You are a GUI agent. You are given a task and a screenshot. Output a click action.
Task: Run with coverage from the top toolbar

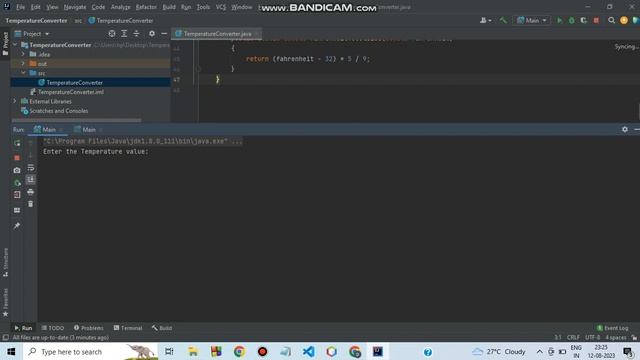(x=584, y=20)
